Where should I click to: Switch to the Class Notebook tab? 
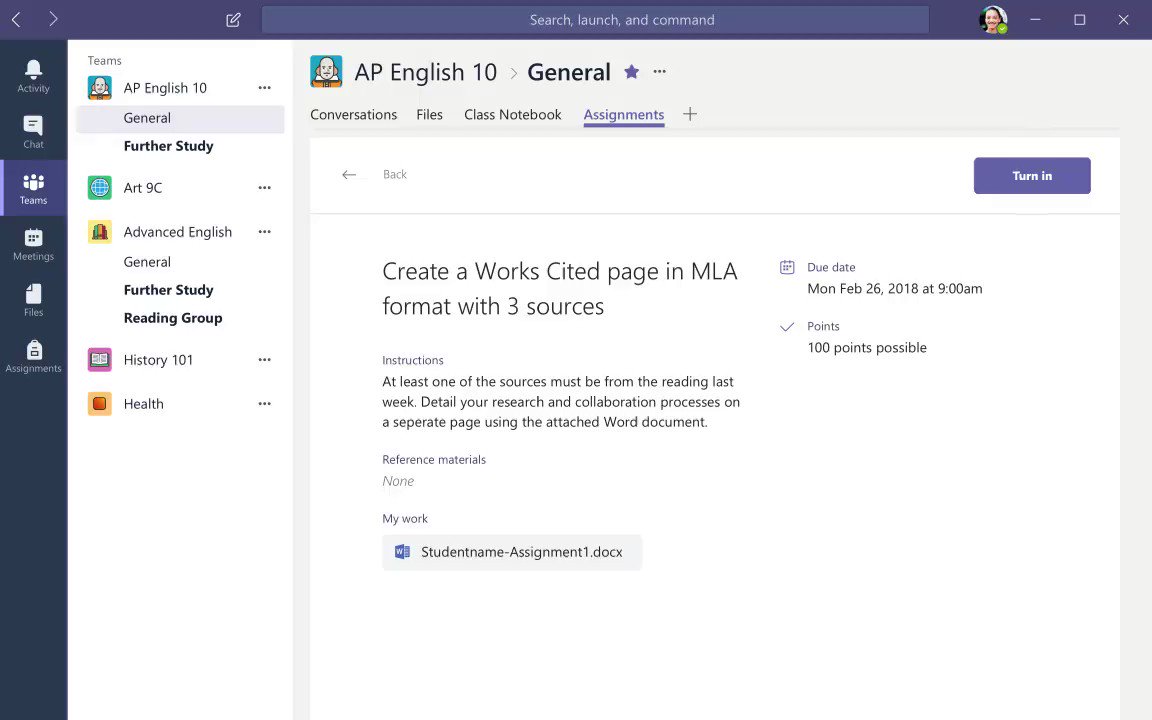pyautogui.click(x=513, y=115)
